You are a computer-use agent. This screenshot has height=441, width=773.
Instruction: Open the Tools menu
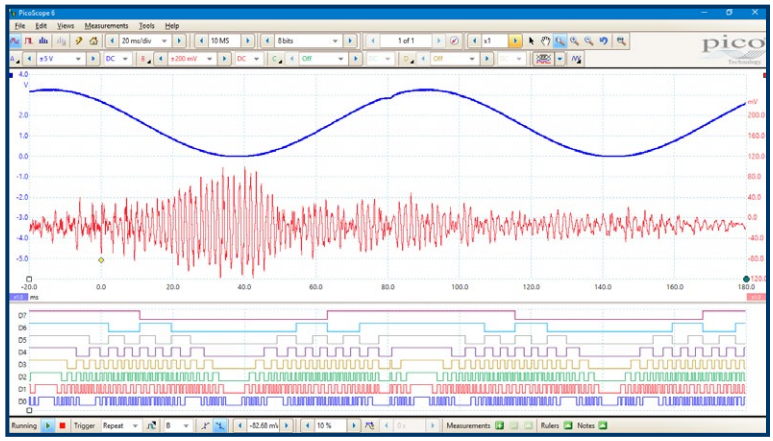(146, 26)
